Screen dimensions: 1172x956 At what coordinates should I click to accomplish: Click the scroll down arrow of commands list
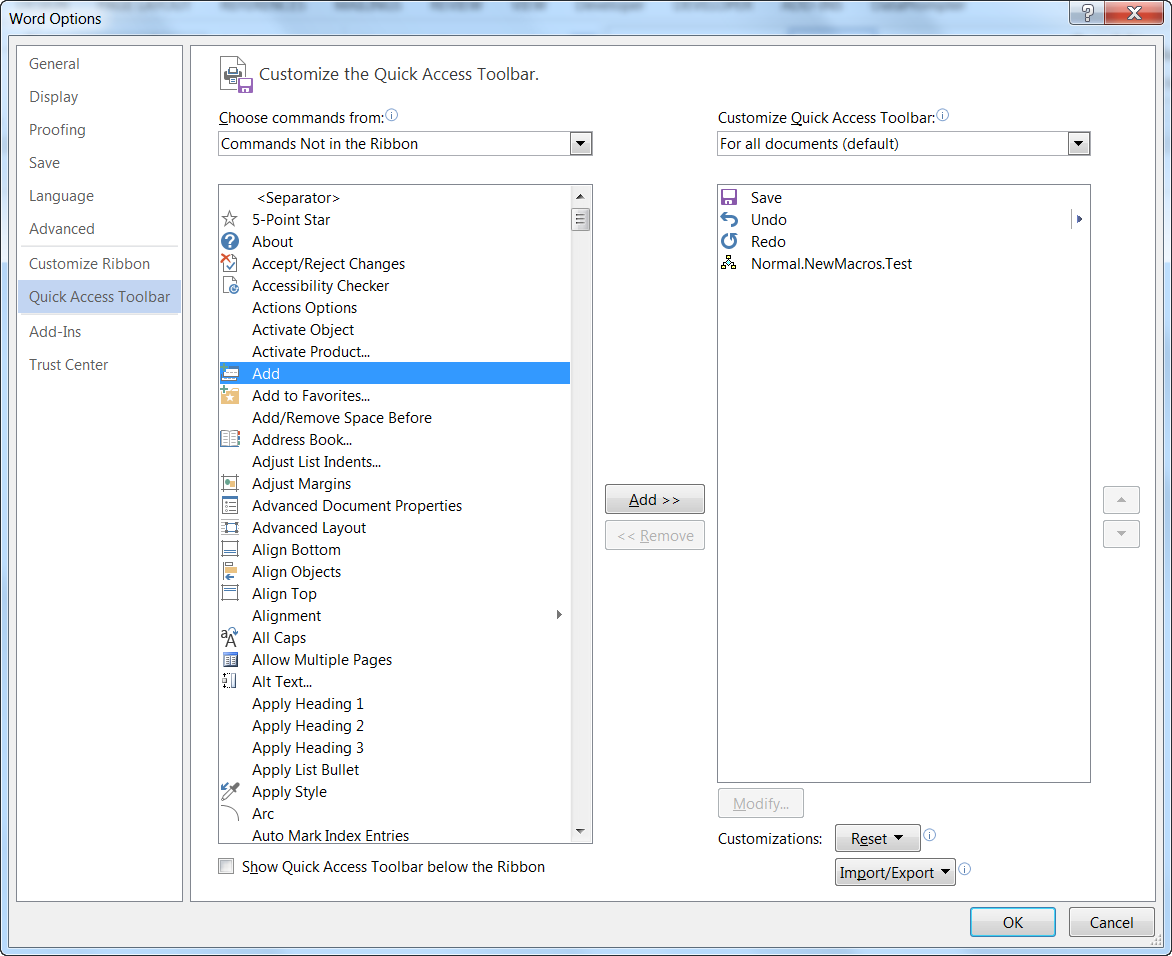581,831
